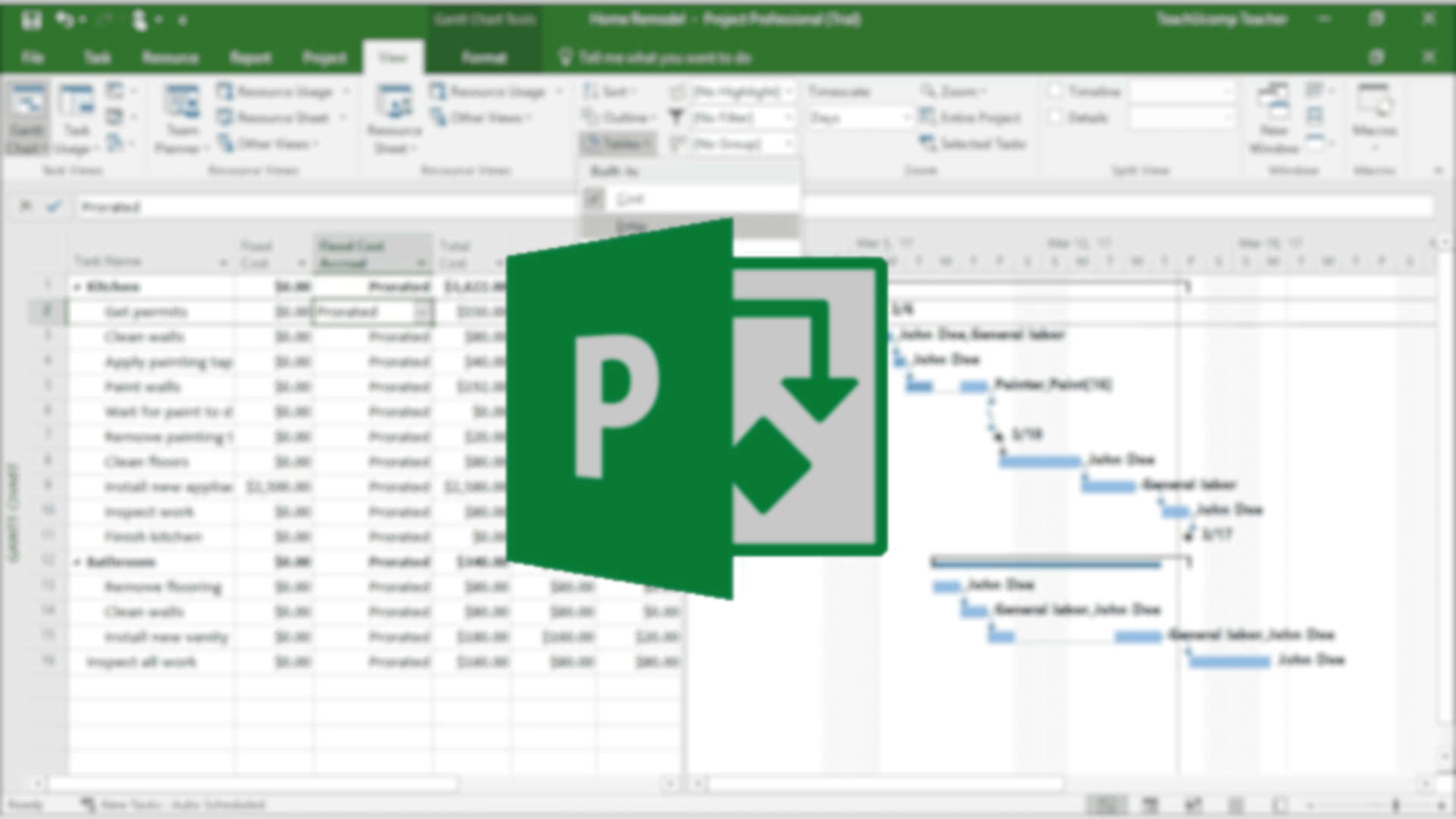Collapse the Kitchen summary task
Screen dimensions: 1456x819
click(77, 287)
